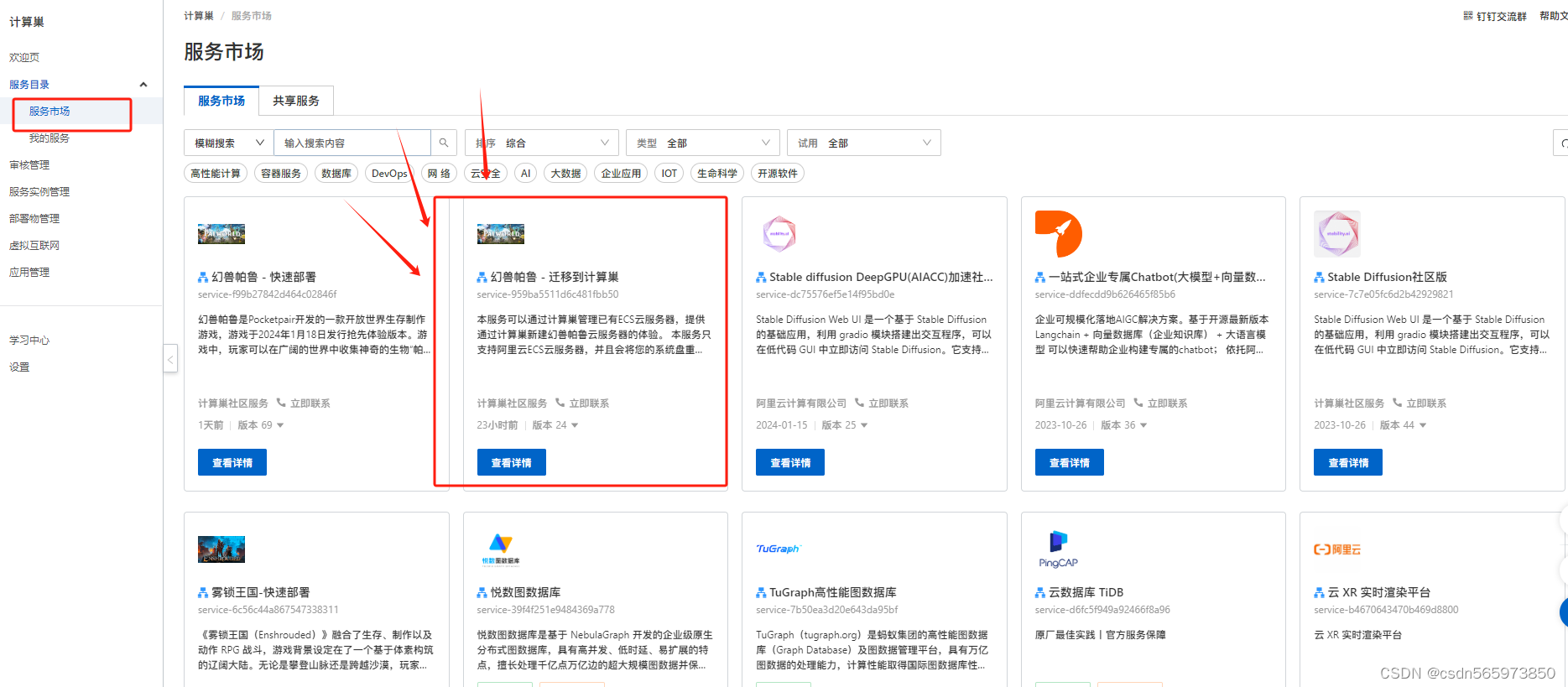
Task: Open 部署物管理 in the sidebar
Action: (34, 218)
